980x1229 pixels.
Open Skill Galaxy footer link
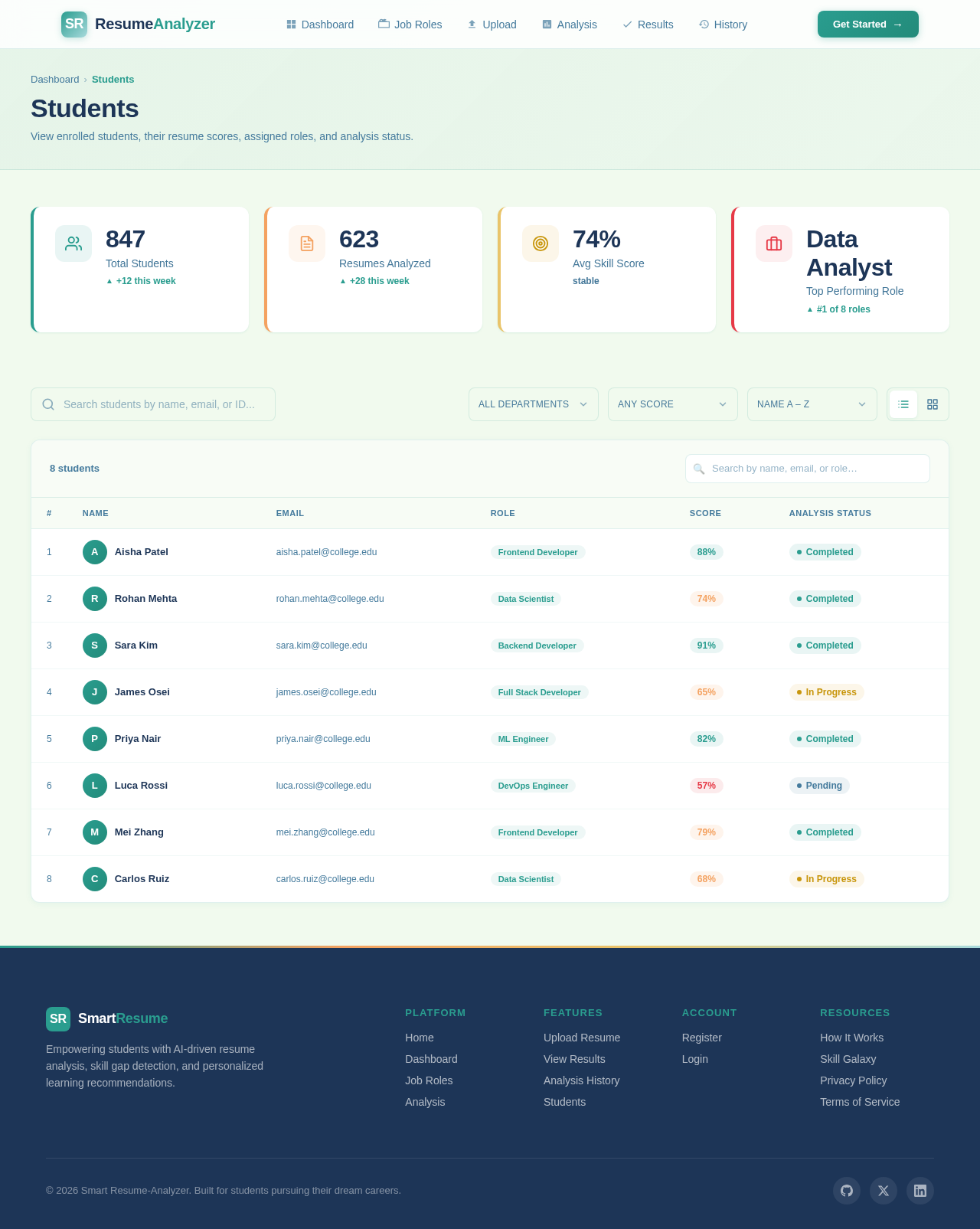(x=848, y=1059)
